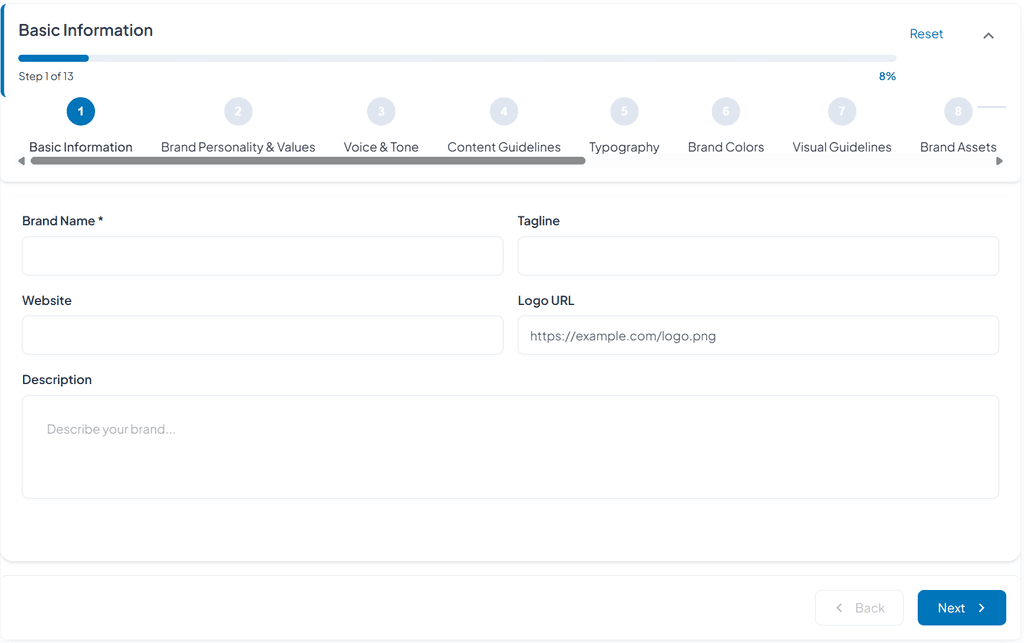The image size is (1024, 643).
Task: Jump to Brand Colors step
Action: click(x=726, y=147)
